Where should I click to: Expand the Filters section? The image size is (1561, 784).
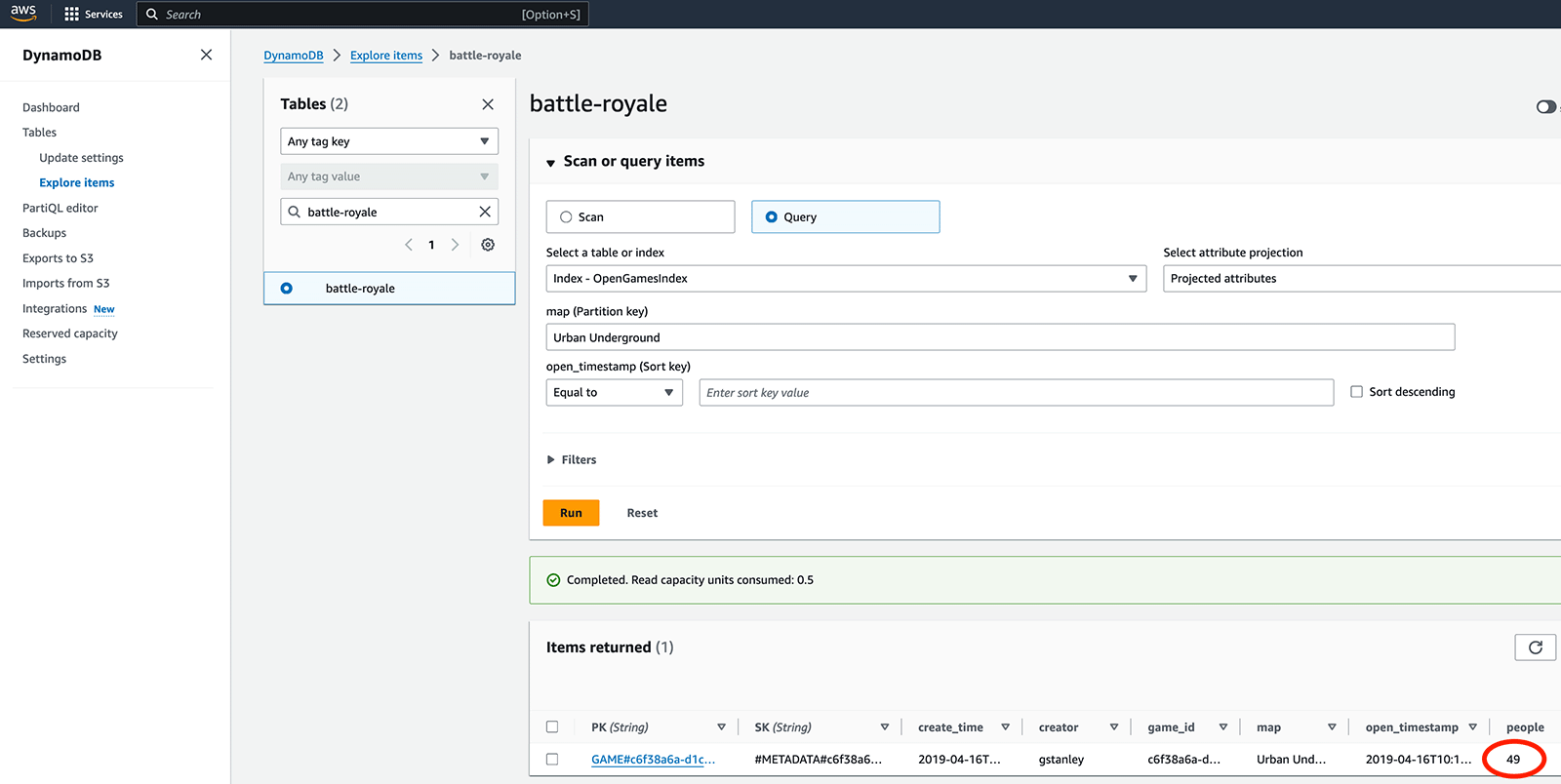(572, 460)
